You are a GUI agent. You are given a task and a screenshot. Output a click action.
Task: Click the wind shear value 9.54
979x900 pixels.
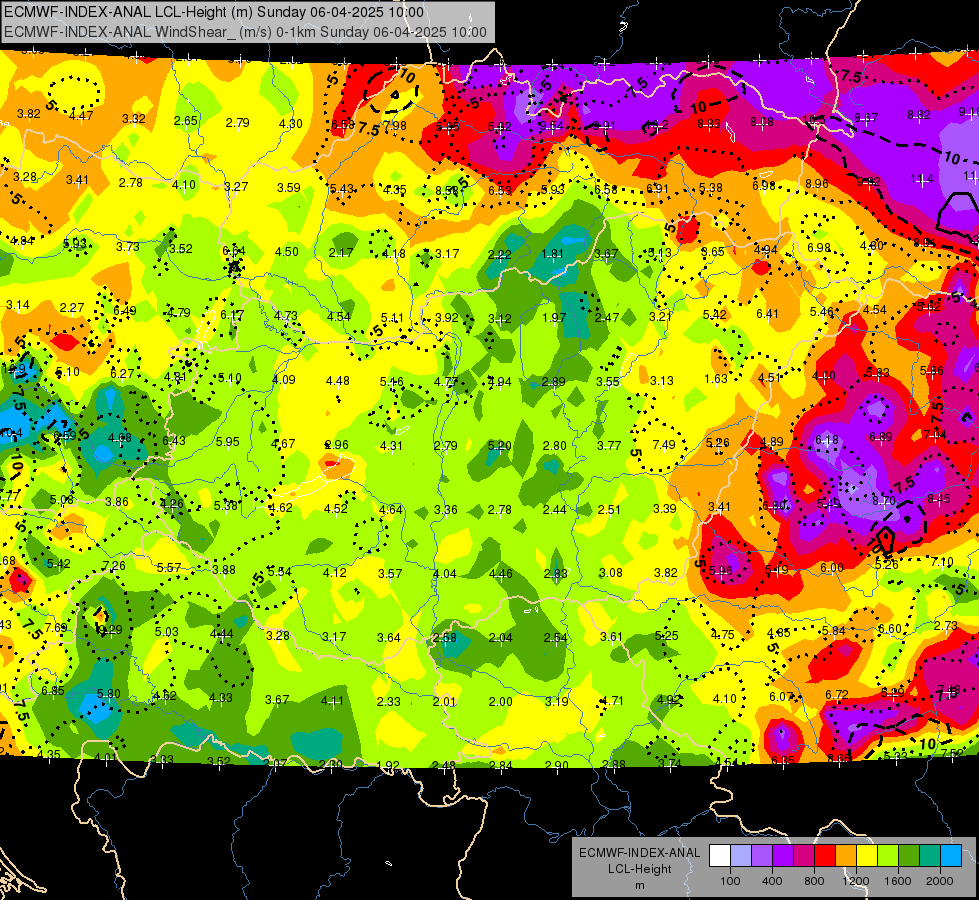[x=551, y=126]
